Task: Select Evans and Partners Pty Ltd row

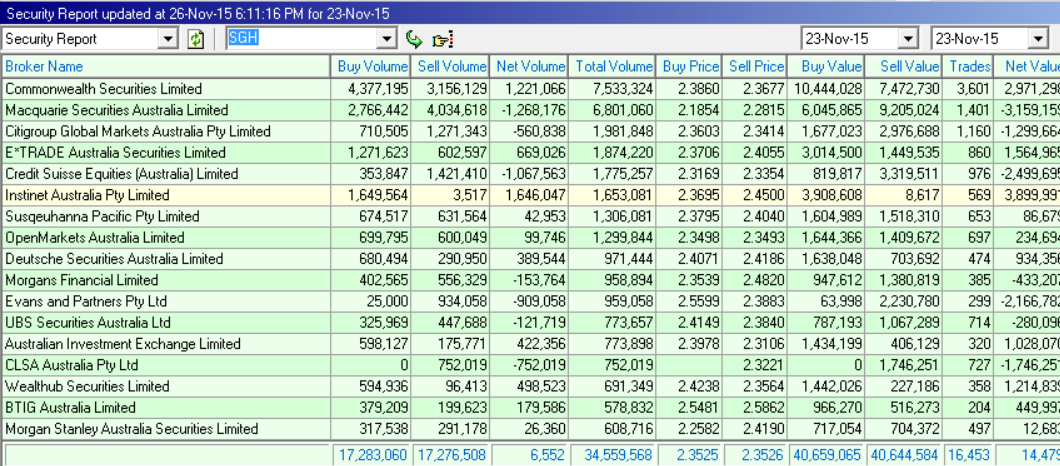Action: point(530,301)
